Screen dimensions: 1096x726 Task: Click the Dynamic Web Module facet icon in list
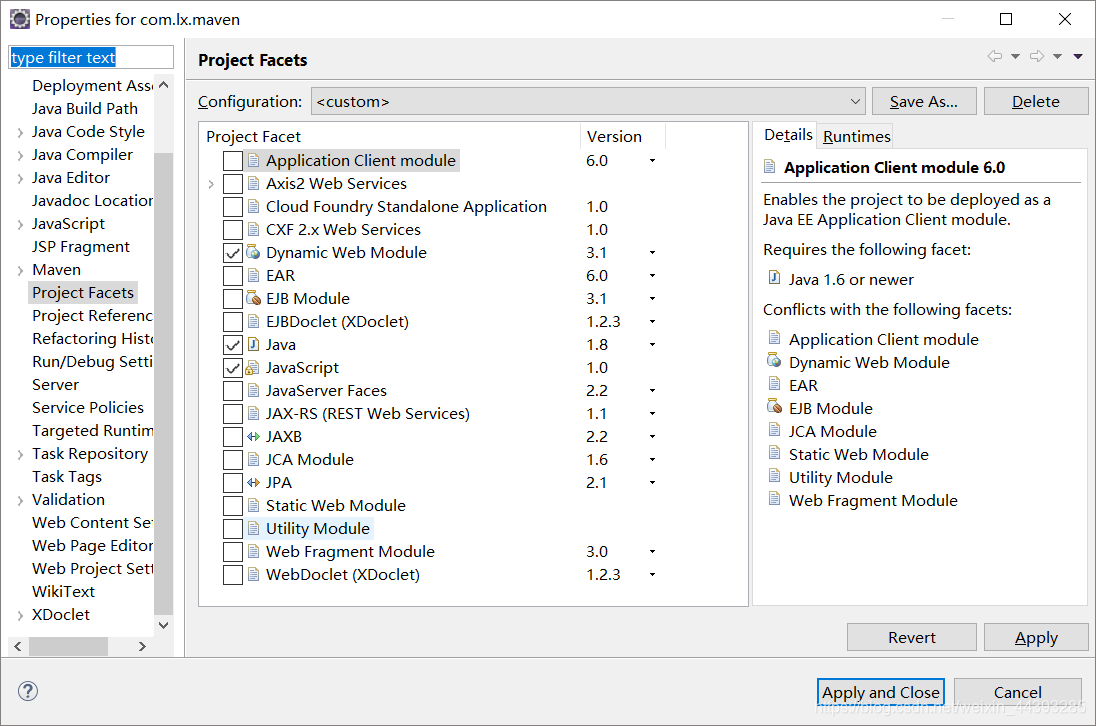pyautogui.click(x=253, y=252)
